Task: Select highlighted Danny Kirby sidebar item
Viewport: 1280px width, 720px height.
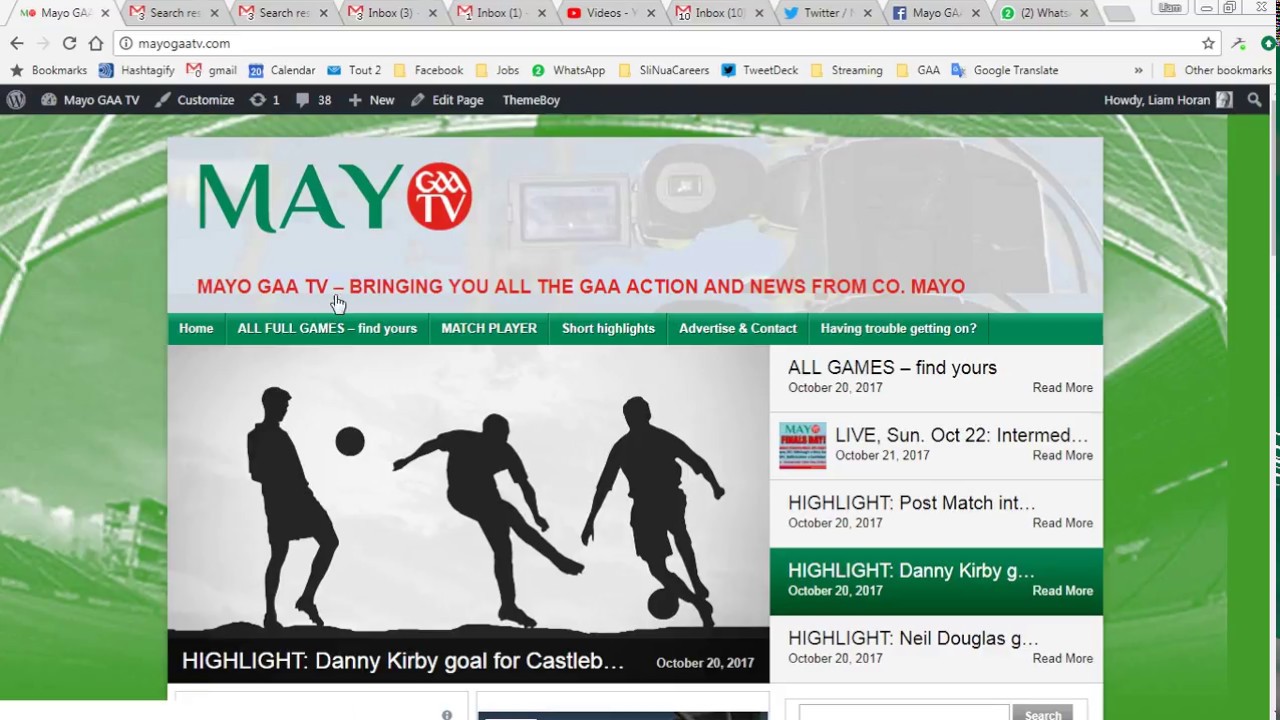Action: [936, 581]
